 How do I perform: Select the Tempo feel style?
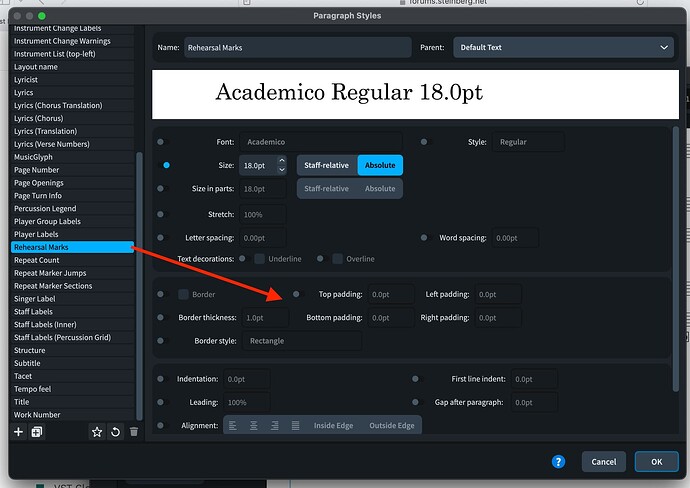coord(72,389)
